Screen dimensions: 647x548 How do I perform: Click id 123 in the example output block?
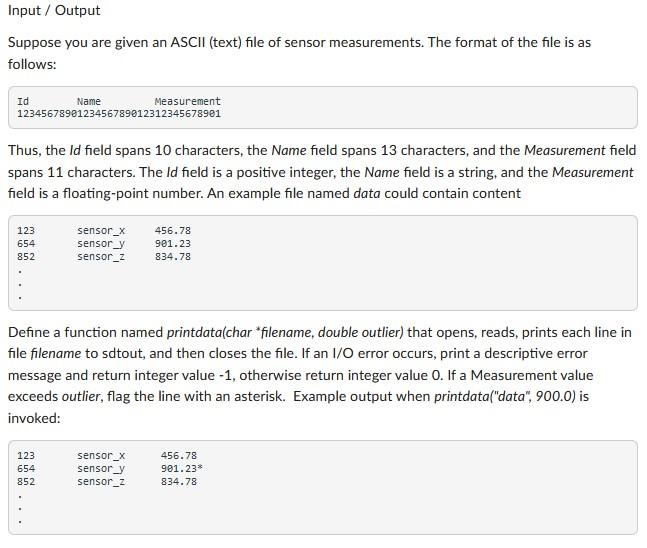click(26, 456)
